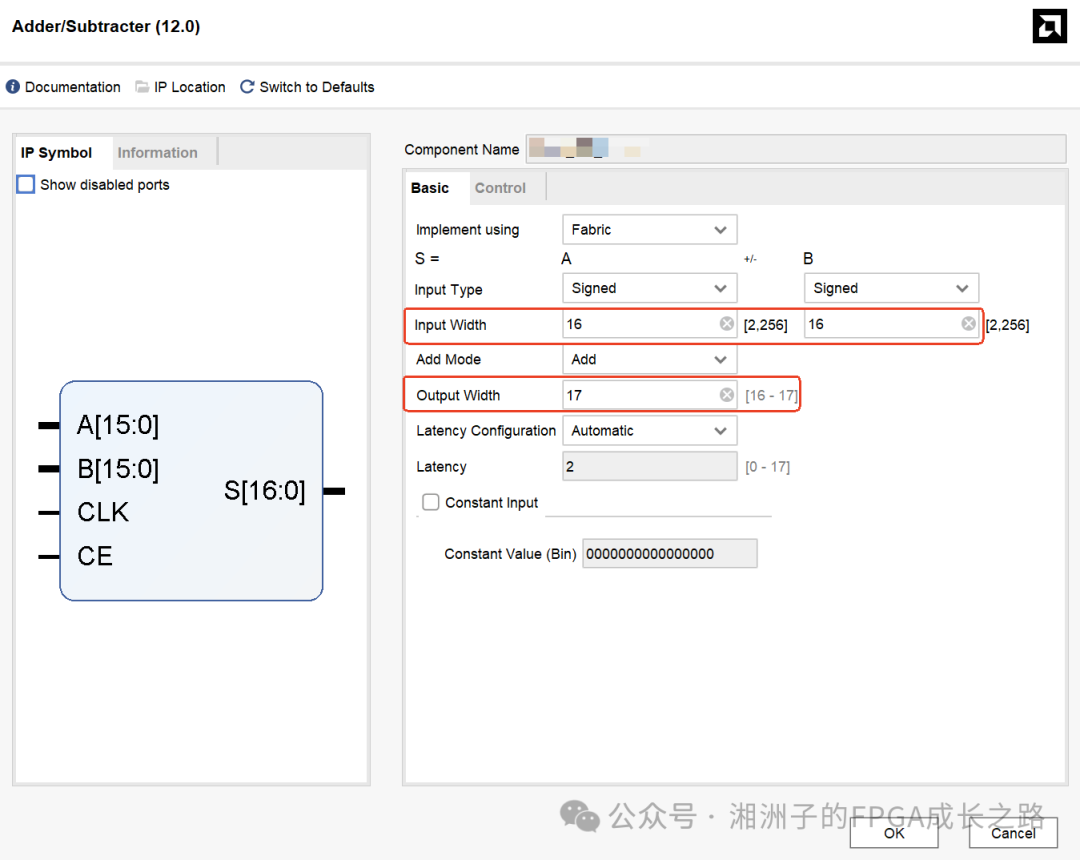Viewport: 1080px width, 860px height.
Task: Click the Constant Value (Bin) field
Action: [669, 554]
